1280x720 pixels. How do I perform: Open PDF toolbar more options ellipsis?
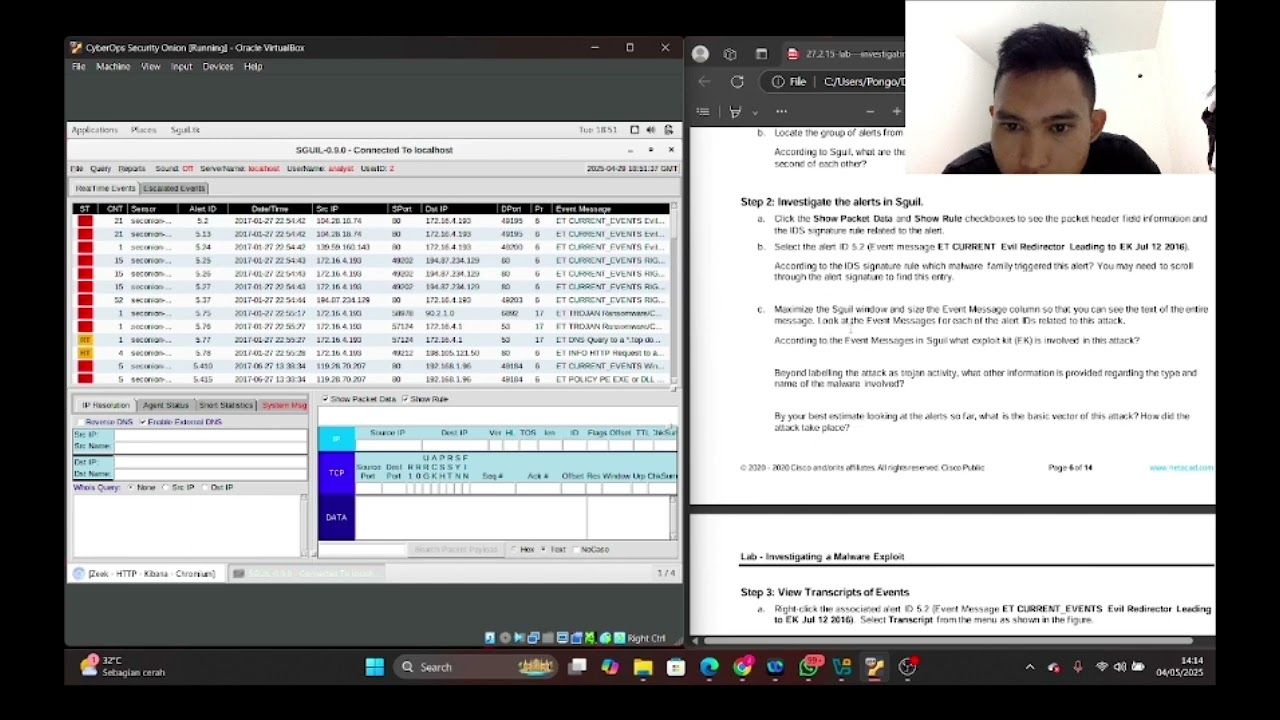(781, 112)
